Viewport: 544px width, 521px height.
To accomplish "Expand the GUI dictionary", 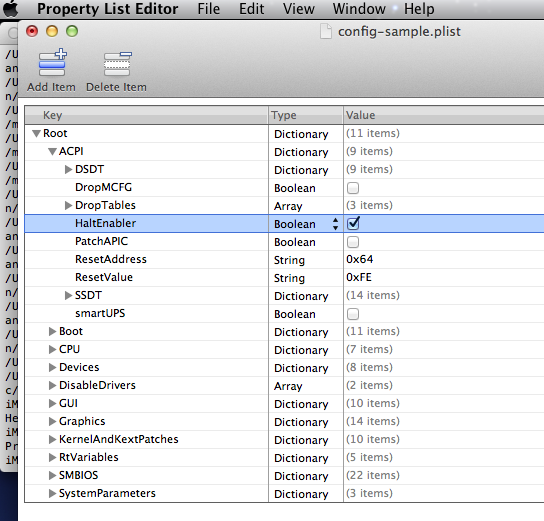I will point(52,403).
